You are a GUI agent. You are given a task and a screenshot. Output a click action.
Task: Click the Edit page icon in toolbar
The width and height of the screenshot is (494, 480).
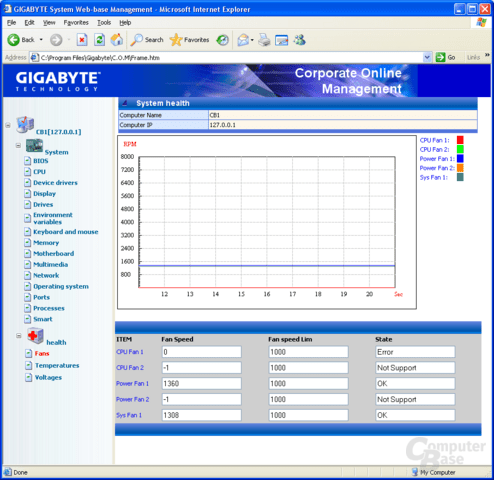(282, 40)
